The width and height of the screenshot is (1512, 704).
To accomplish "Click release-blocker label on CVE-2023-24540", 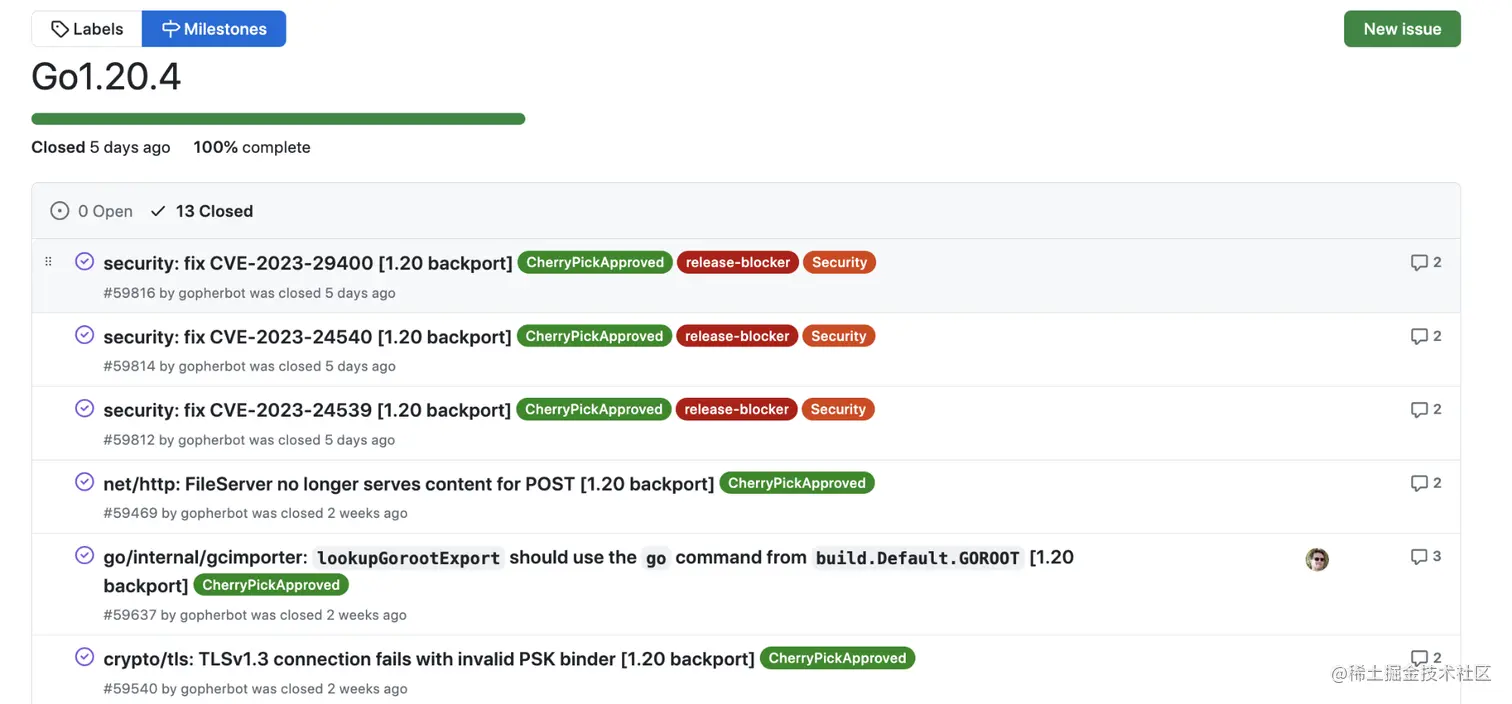I will 737,336.
